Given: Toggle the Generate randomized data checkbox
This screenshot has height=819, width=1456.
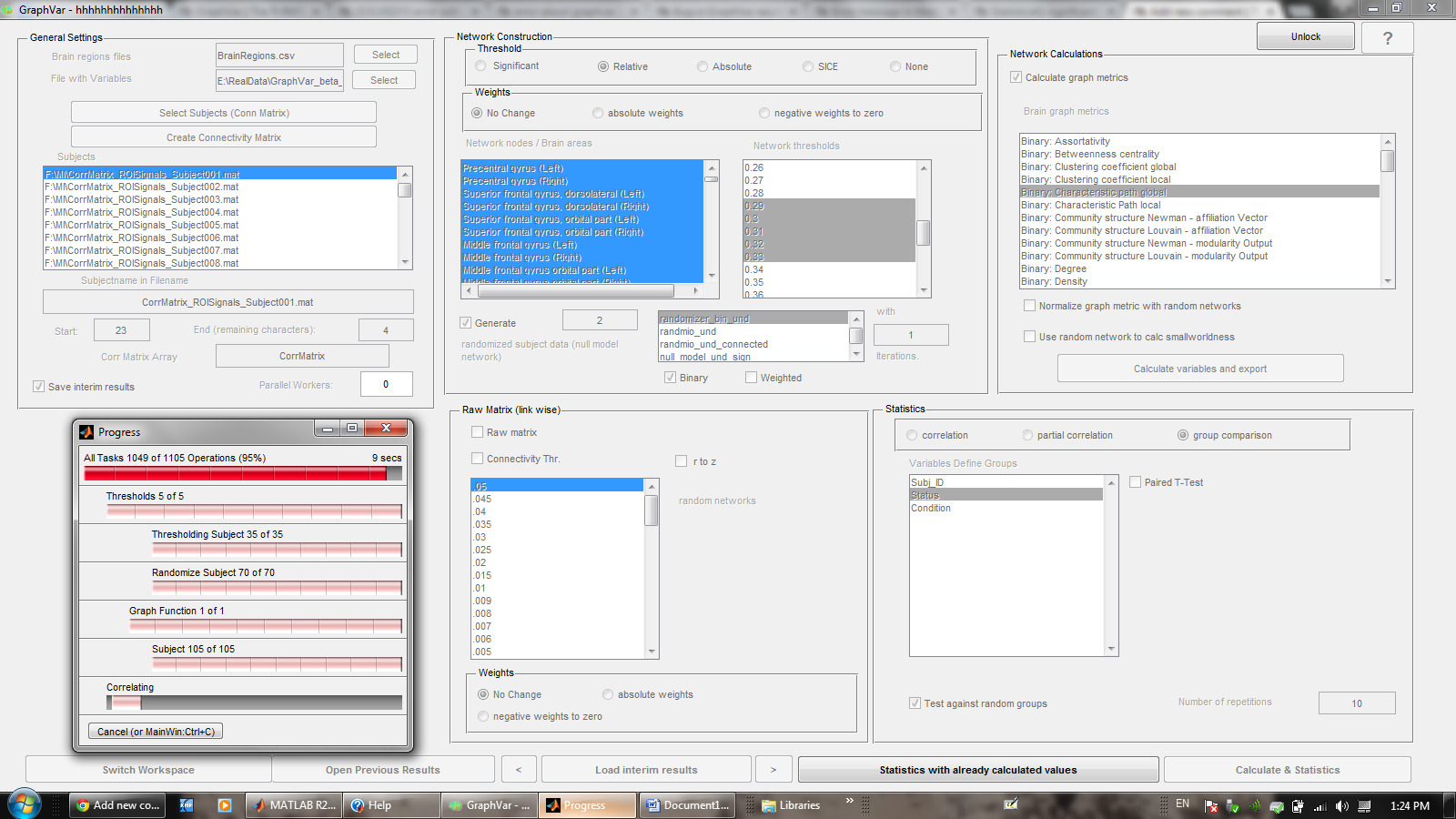Looking at the screenshot, I should coord(465,323).
